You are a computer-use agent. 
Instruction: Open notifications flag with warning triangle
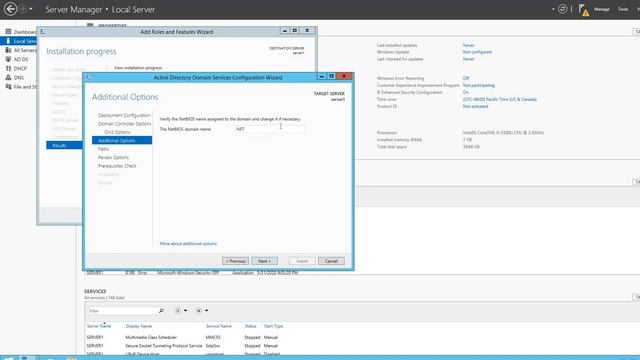584,9
